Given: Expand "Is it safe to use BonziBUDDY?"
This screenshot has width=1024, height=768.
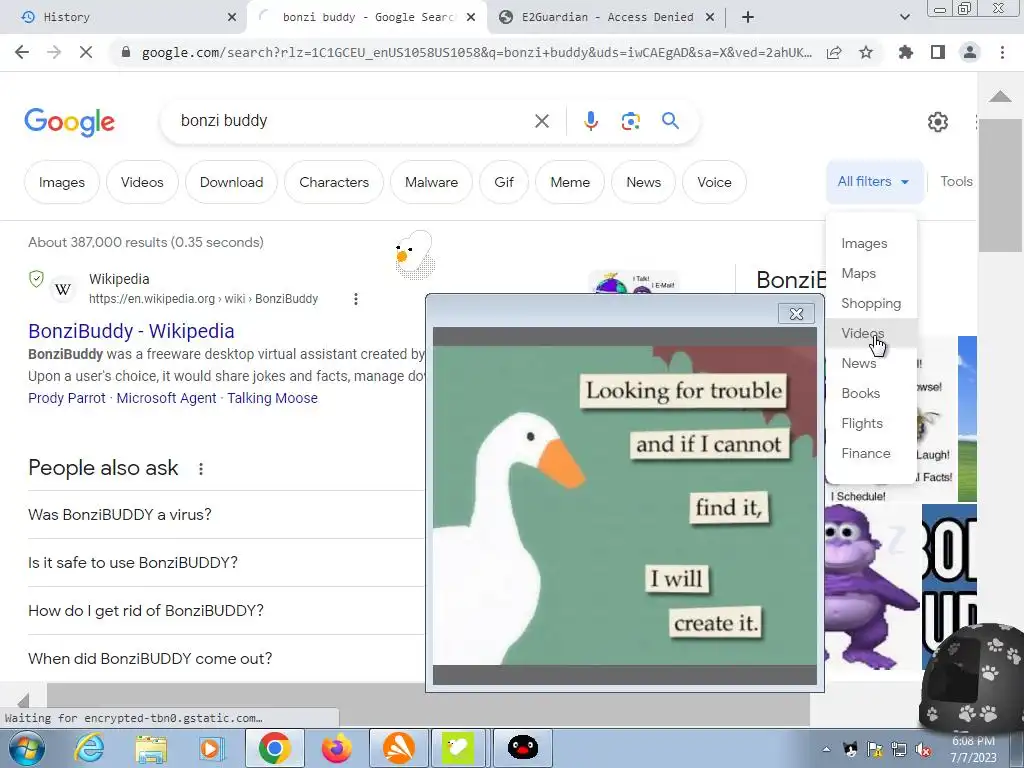Looking at the screenshot, I should pyautogui.click(x=226, y=563).
